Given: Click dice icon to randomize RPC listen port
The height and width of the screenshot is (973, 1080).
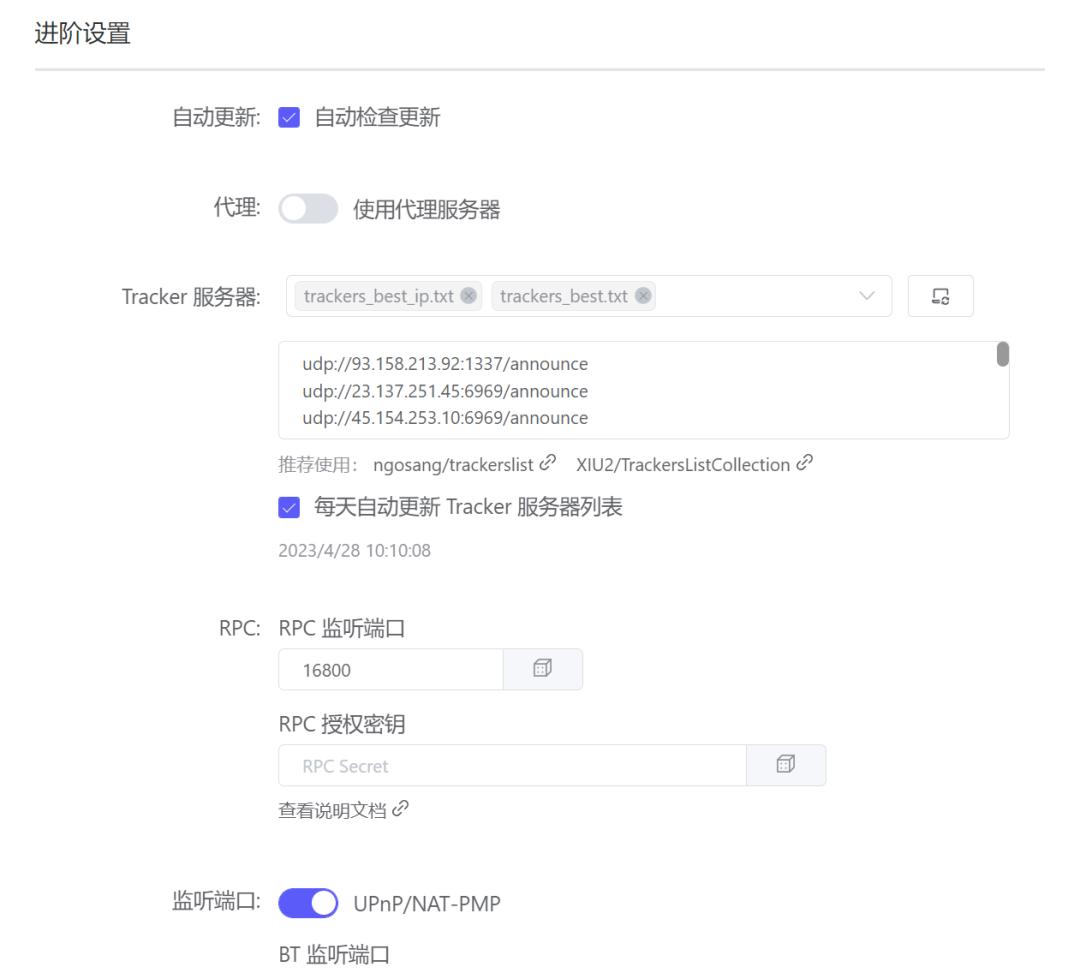Looking at the screenshot, I should (x=542, y=669).
